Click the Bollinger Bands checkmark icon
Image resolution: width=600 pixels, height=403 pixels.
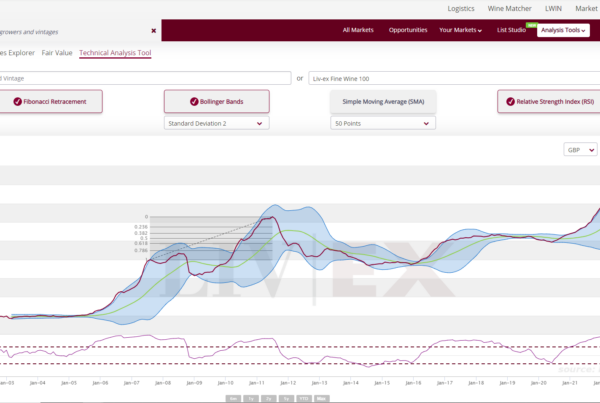coord(194,101)
